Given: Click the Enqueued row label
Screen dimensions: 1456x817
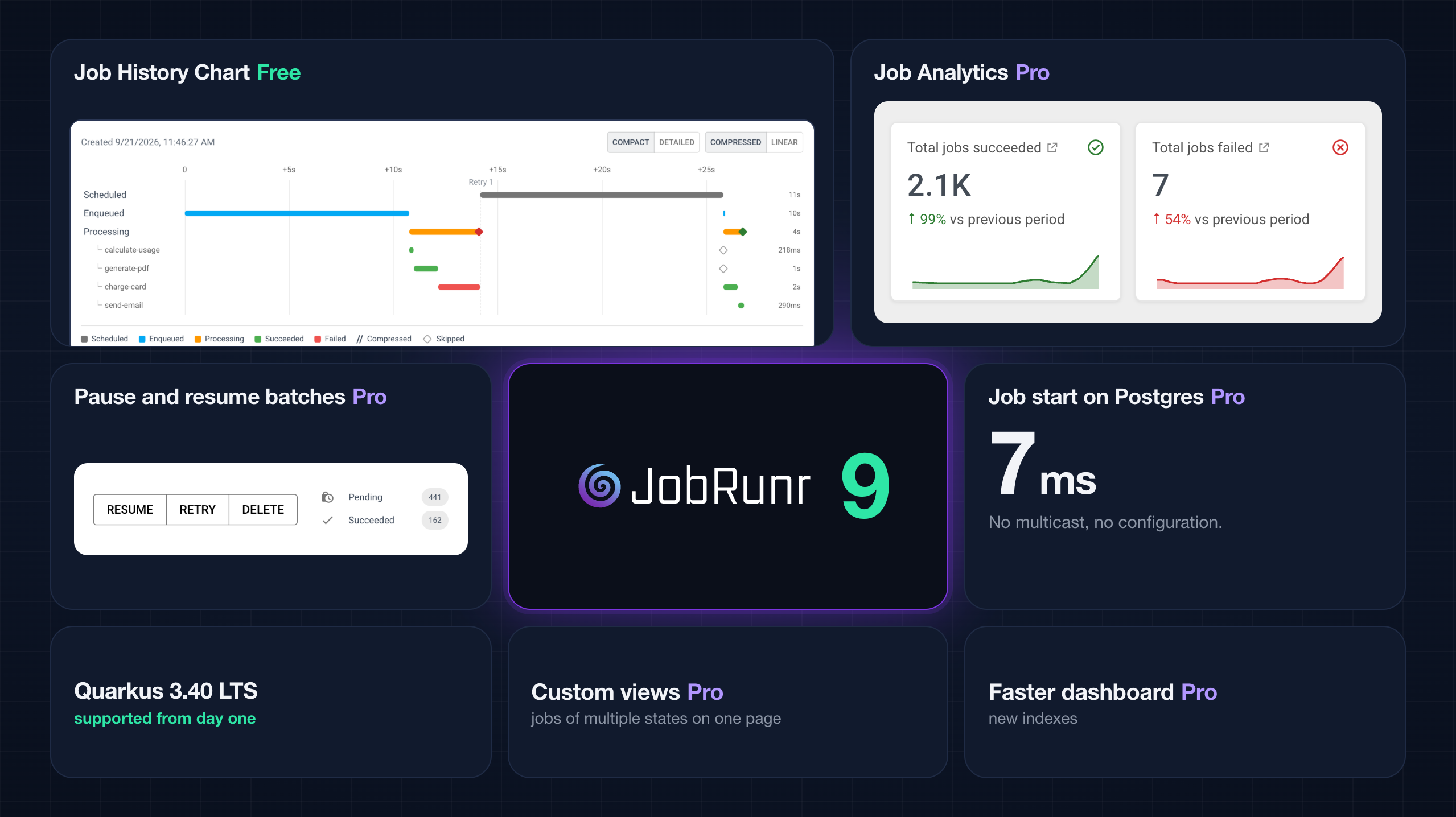Looking at the screenshot, I should [104, 213].
